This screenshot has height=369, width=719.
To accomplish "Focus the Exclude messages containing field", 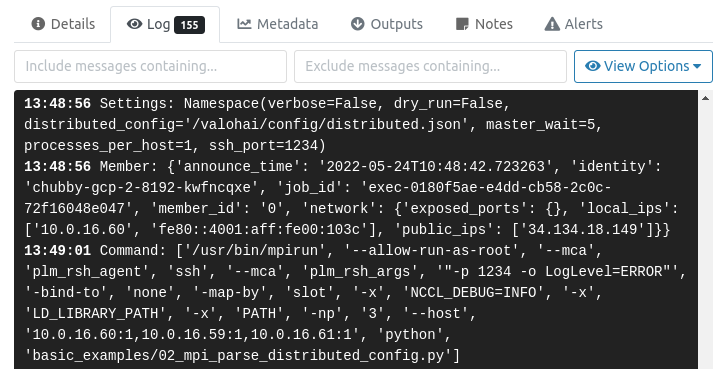I will (430, 66).
